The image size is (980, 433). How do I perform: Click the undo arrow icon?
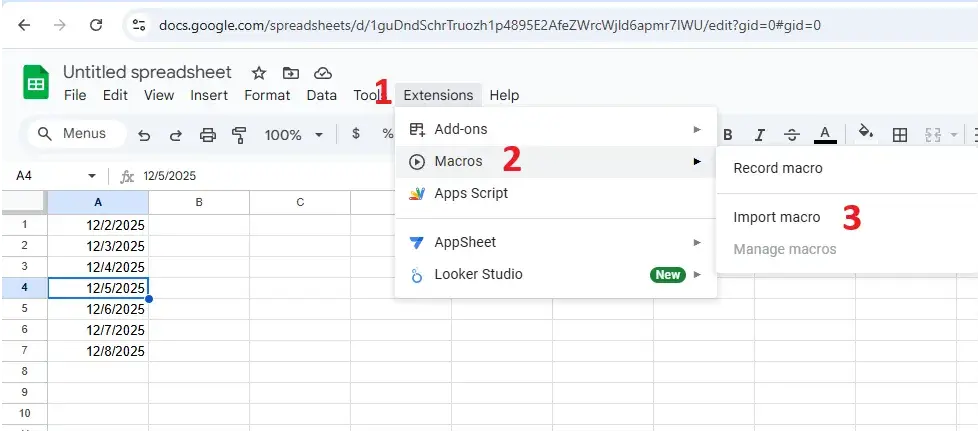144,135
